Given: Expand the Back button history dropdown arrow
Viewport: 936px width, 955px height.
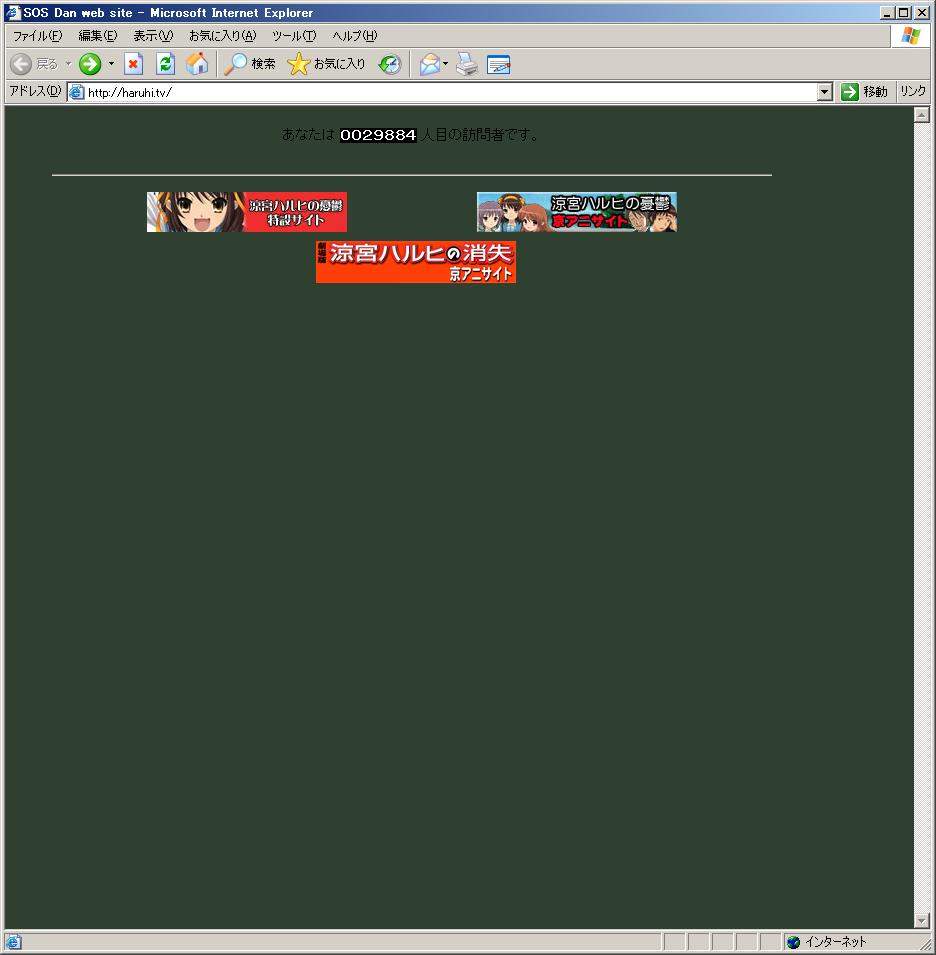Looking at the screenshot, I should pyautogui.click(x=68, y=64).
